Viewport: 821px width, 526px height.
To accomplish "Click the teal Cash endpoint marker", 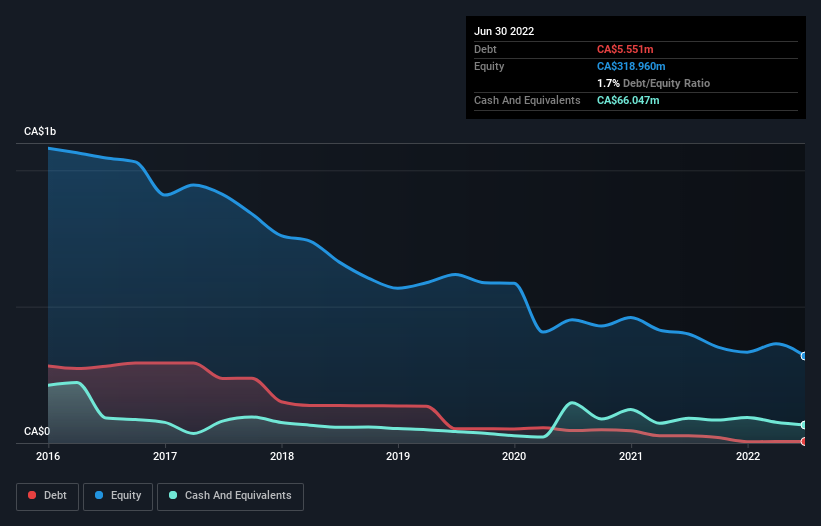I will click(x=804, y=425).
